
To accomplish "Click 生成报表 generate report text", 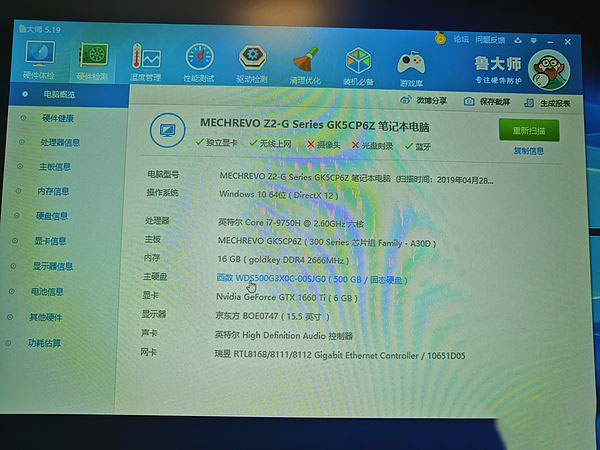I will tap(555, 103).
